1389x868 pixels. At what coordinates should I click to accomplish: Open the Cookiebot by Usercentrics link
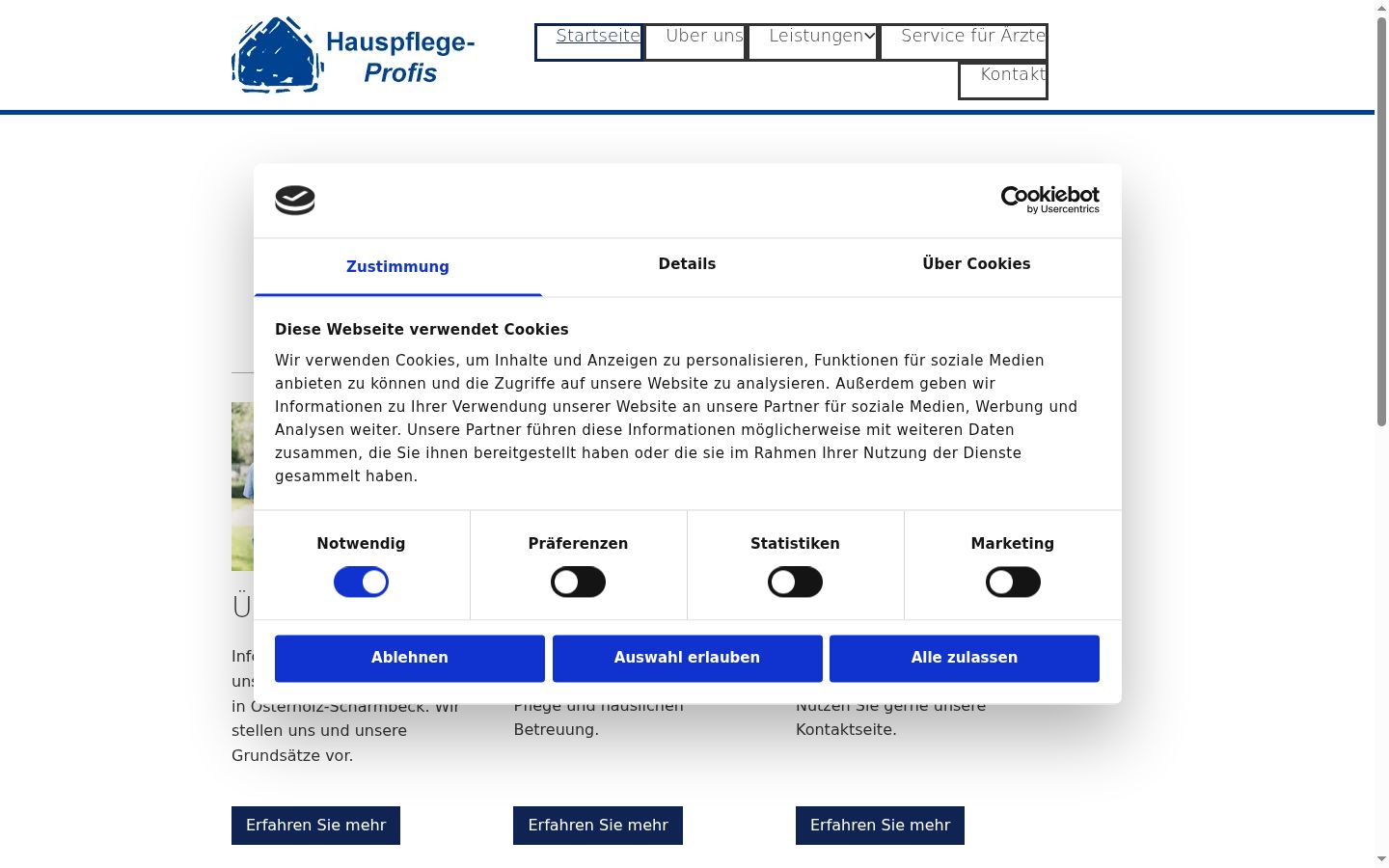tap(1049, 200)
